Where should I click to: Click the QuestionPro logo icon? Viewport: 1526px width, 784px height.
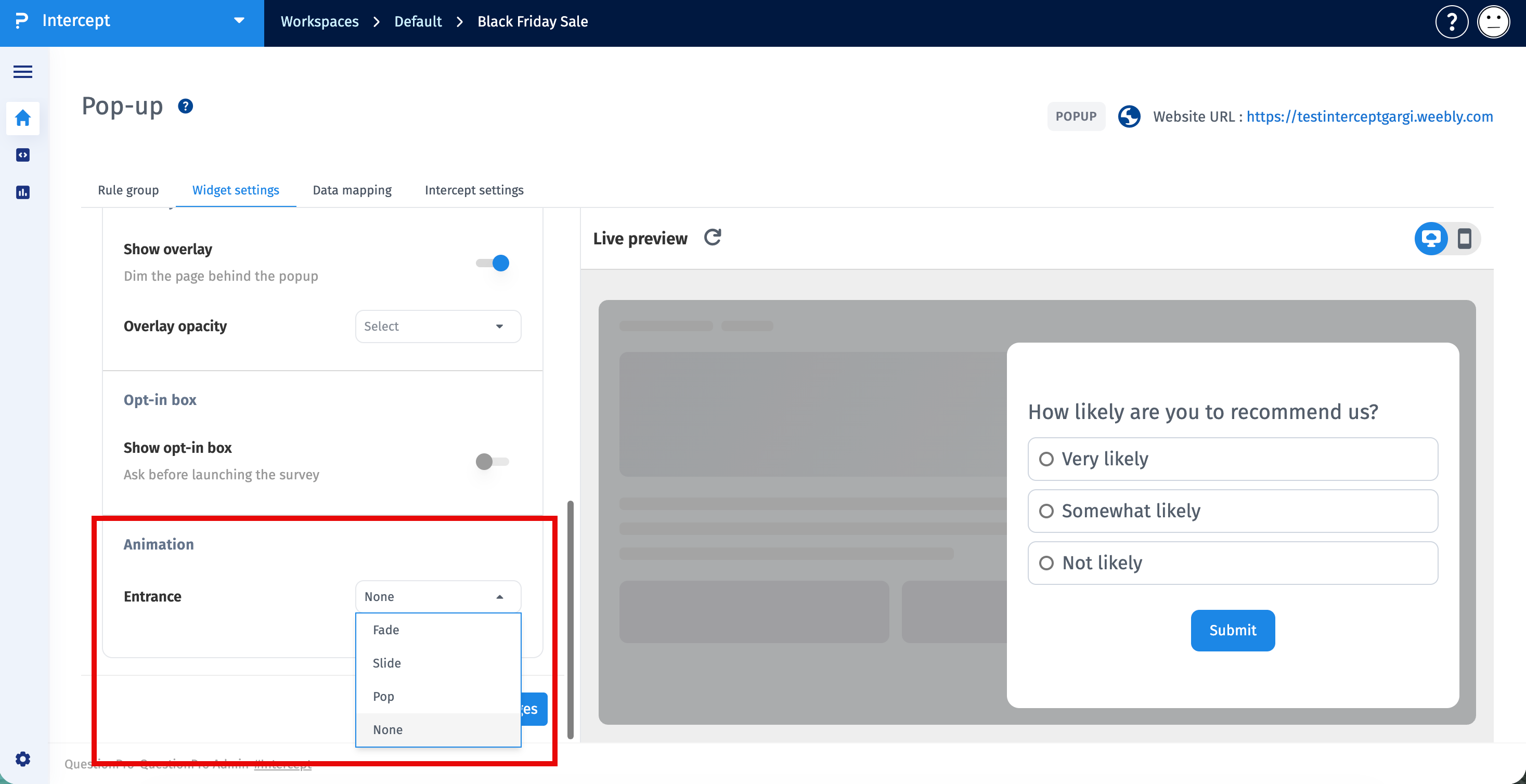tap(21, 21)
